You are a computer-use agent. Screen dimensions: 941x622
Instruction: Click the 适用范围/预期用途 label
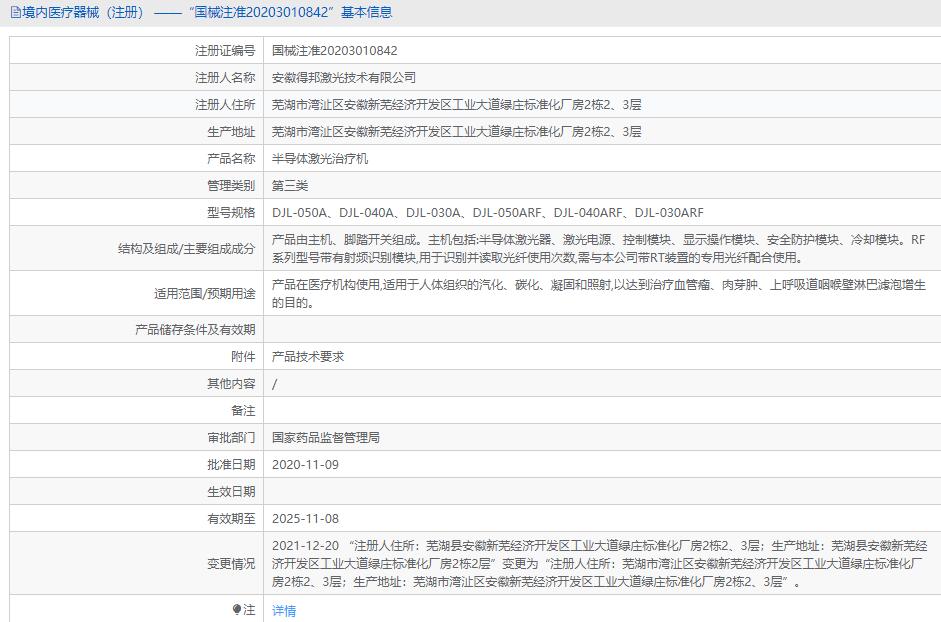click(x=205, y=294)
